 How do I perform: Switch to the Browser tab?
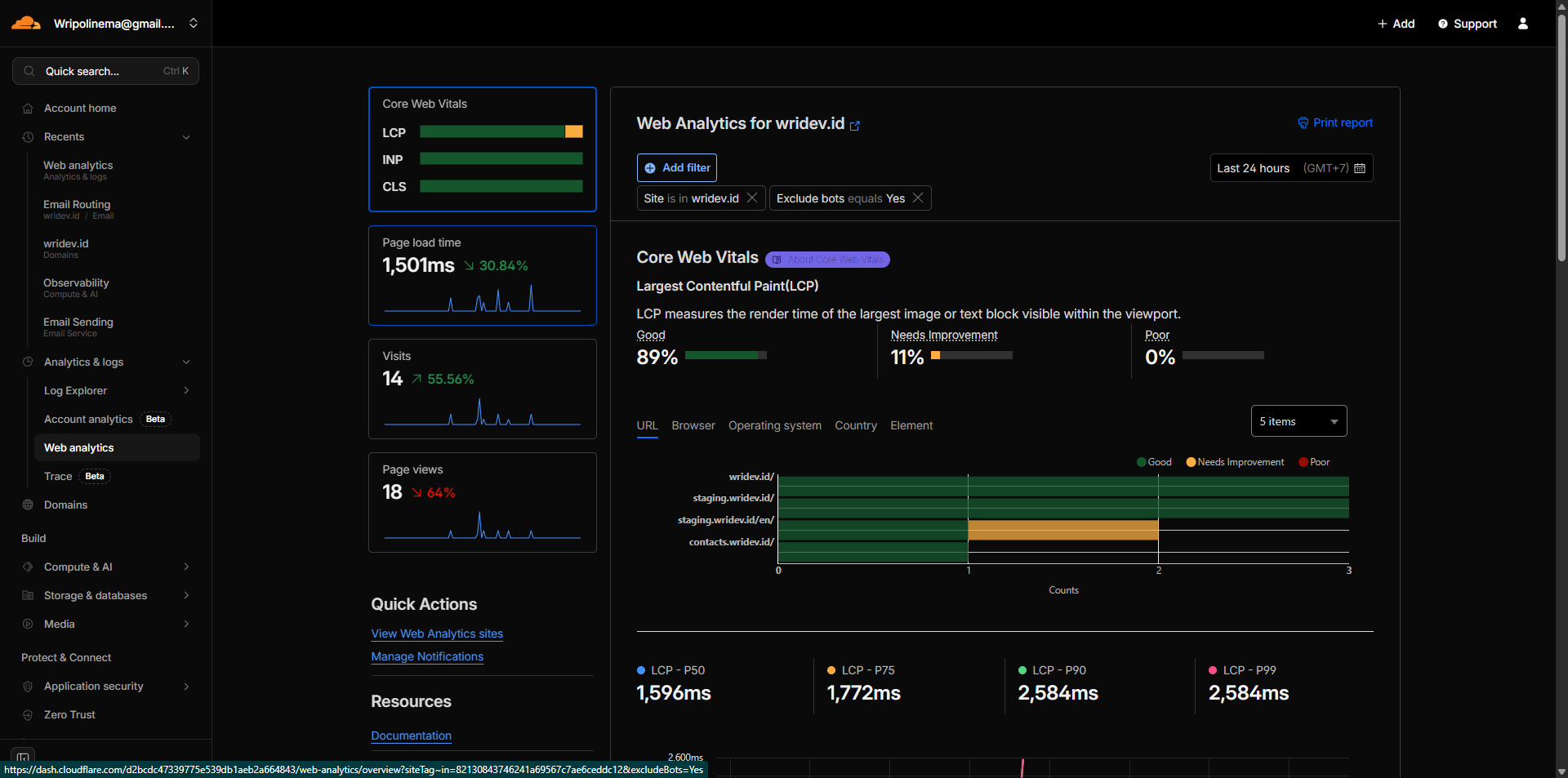pos(693,425)
